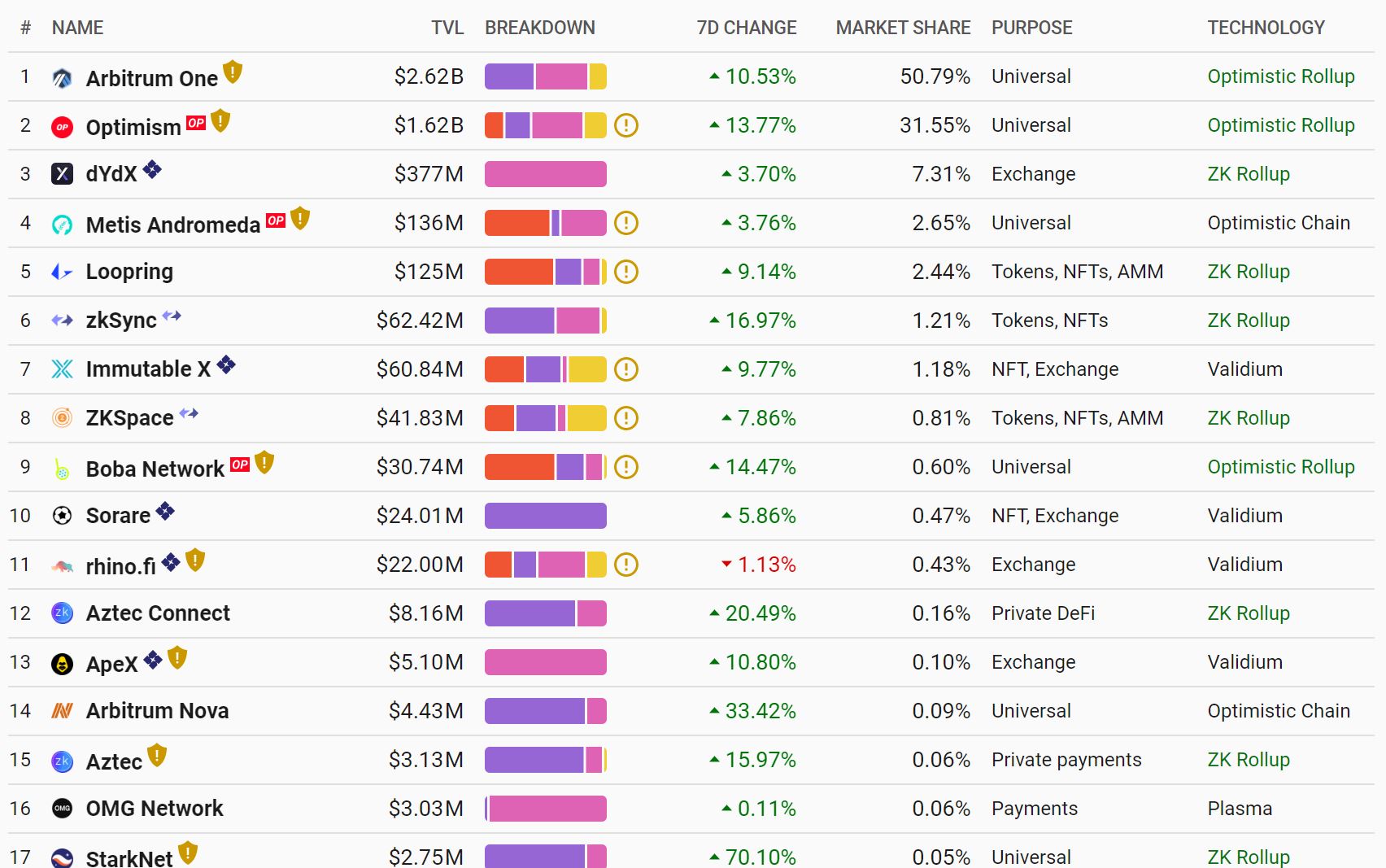The height and width of the screenshot is (868, 1386).
Task: Click the purple breakdown bar for Sorare
Action: pos(546,516)
